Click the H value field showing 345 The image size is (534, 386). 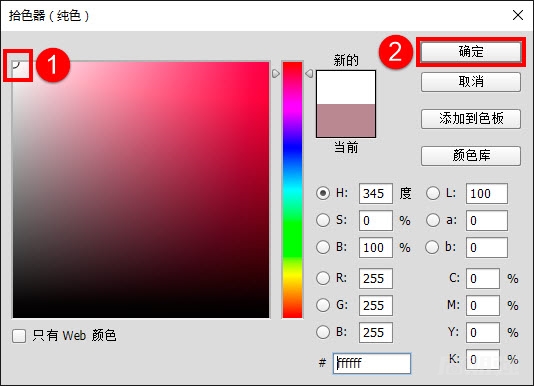pyautogui.click(x=376, y=193)
